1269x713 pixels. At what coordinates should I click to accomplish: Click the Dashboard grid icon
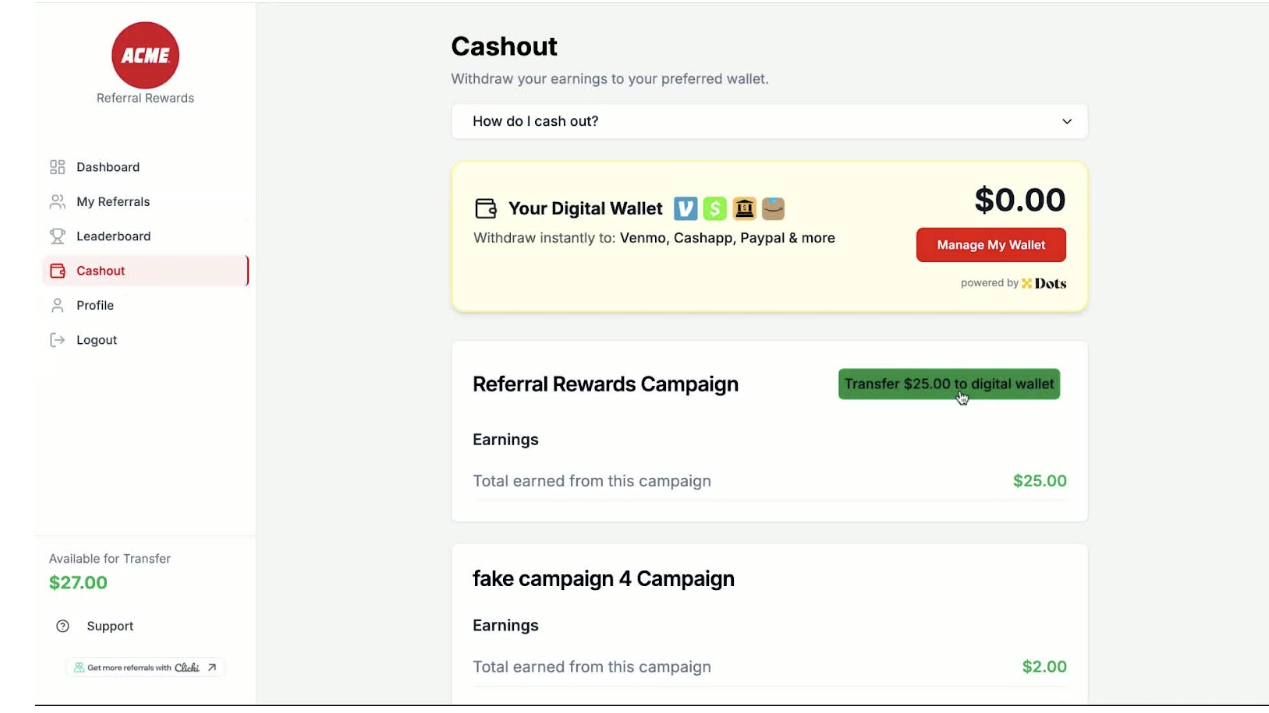point(58,167)
